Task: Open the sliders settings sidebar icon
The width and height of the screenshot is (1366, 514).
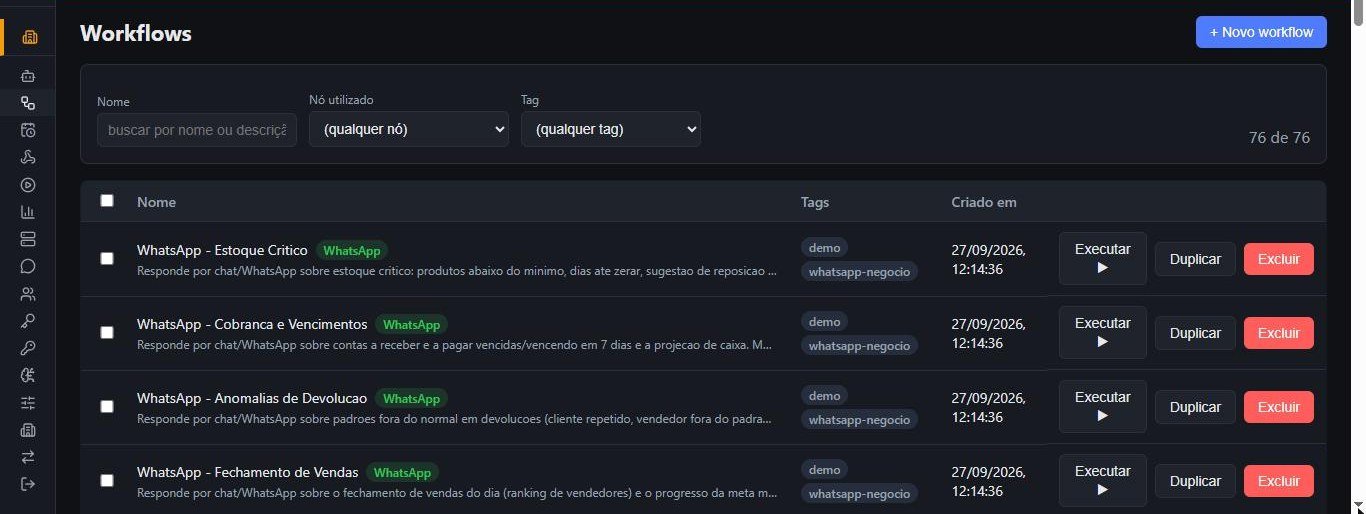Action: pos(28,402)
